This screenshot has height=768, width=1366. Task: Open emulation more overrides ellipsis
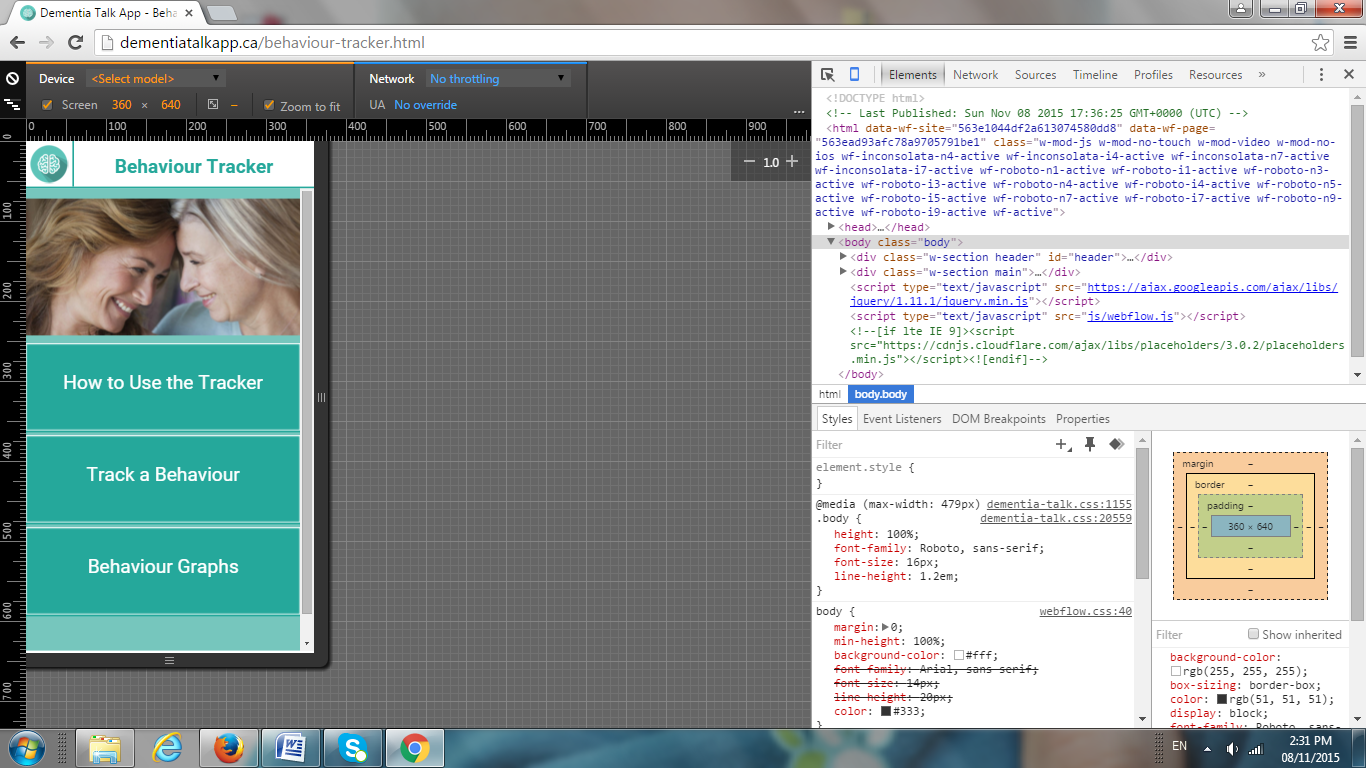(799, 111)
